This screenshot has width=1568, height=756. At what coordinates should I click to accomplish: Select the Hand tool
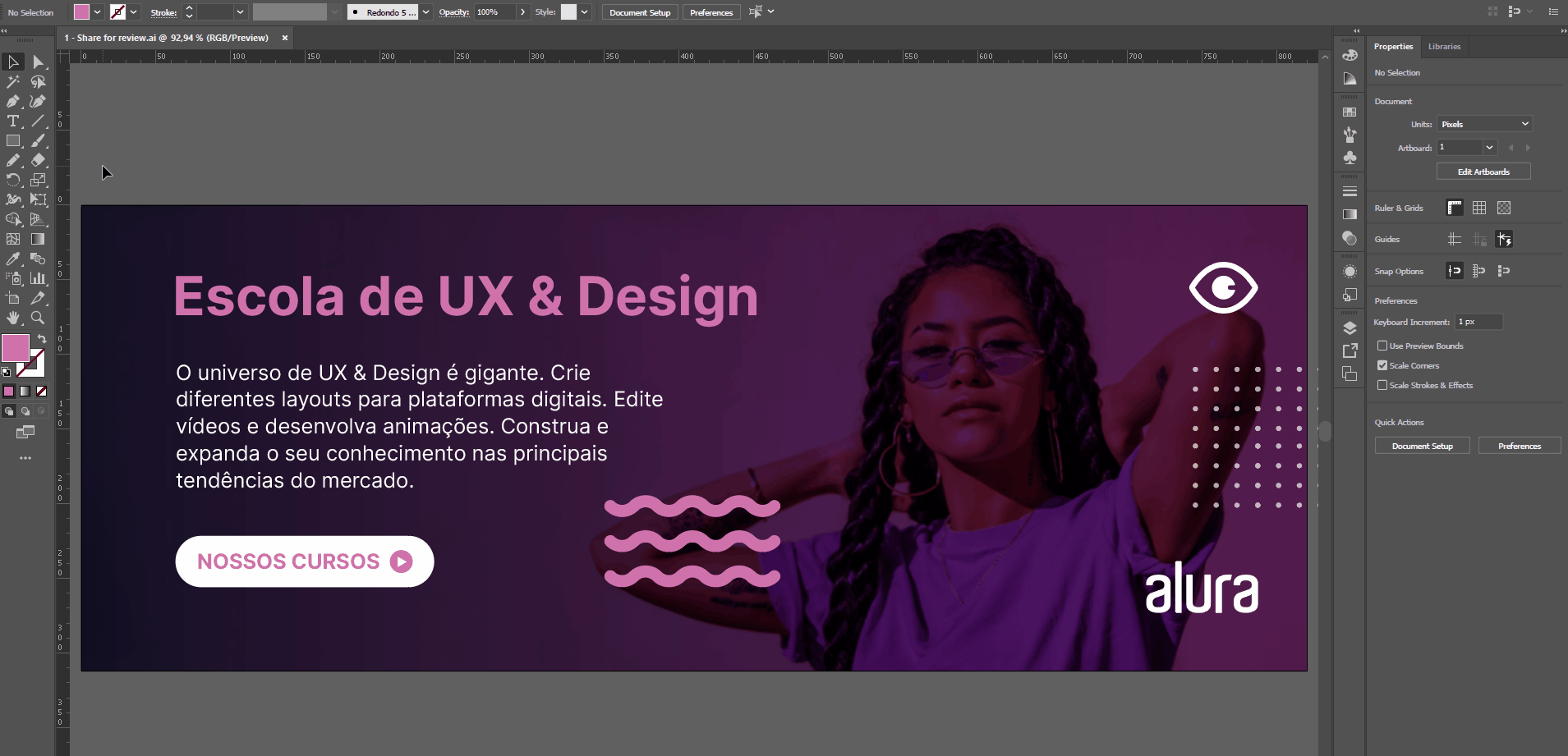[13, 318]
